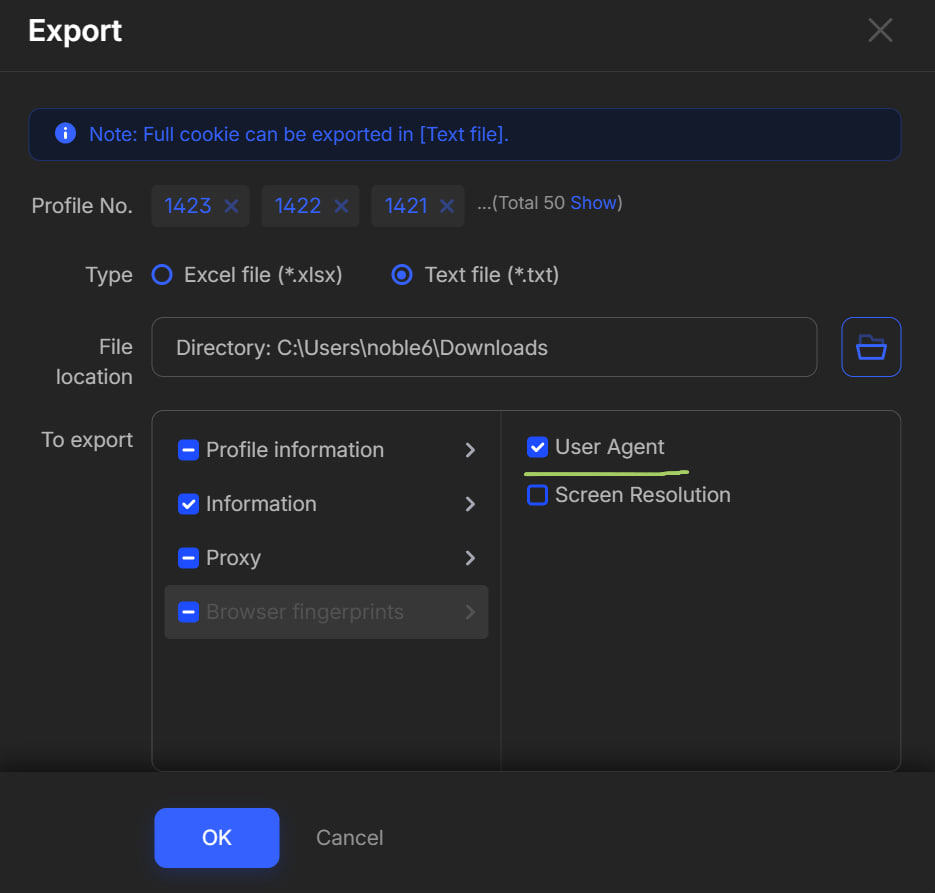Expand the Information category arrow
Screen dimensions: 935x893
(470, 504)
